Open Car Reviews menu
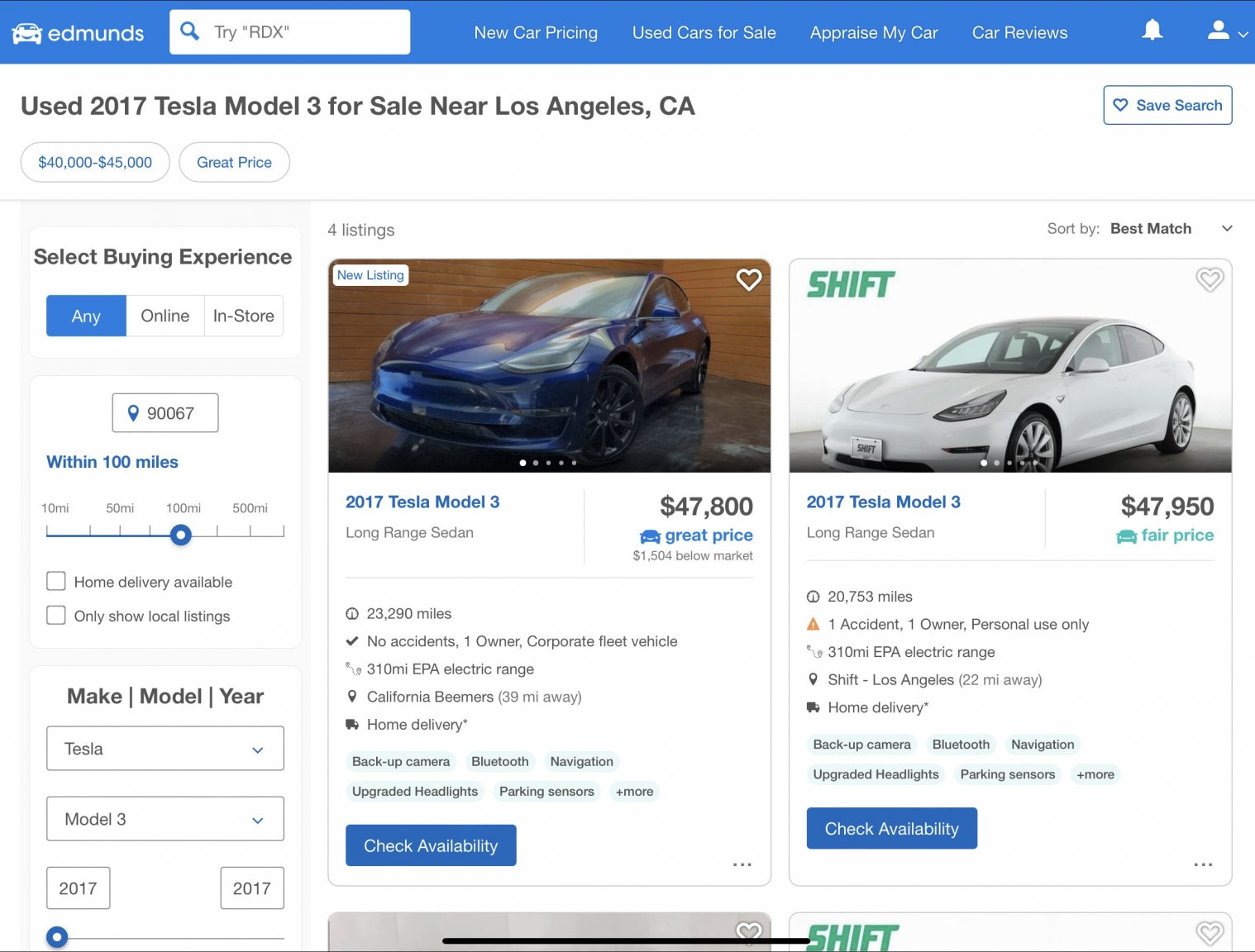1255x952 pixels. point(1020,32)
